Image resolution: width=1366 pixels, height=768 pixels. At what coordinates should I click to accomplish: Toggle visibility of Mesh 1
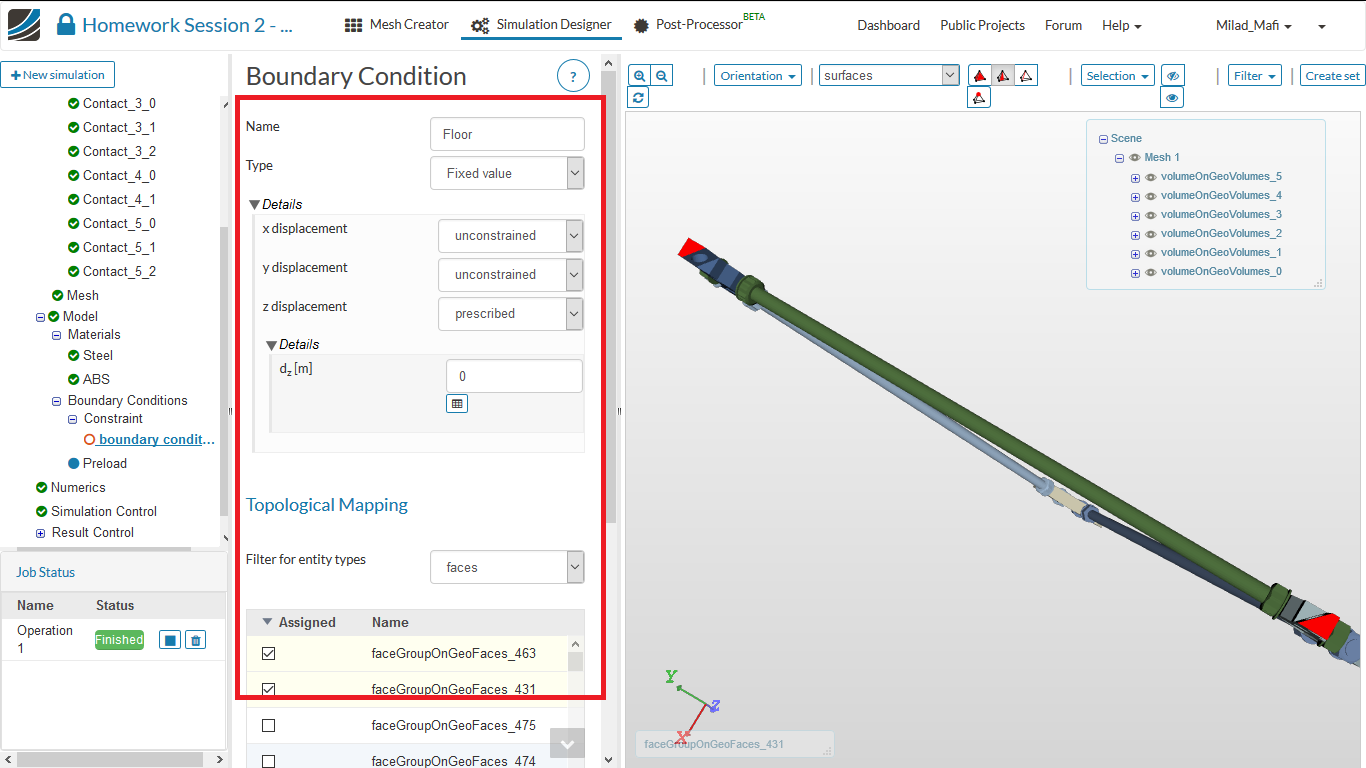coord(1135,158)
